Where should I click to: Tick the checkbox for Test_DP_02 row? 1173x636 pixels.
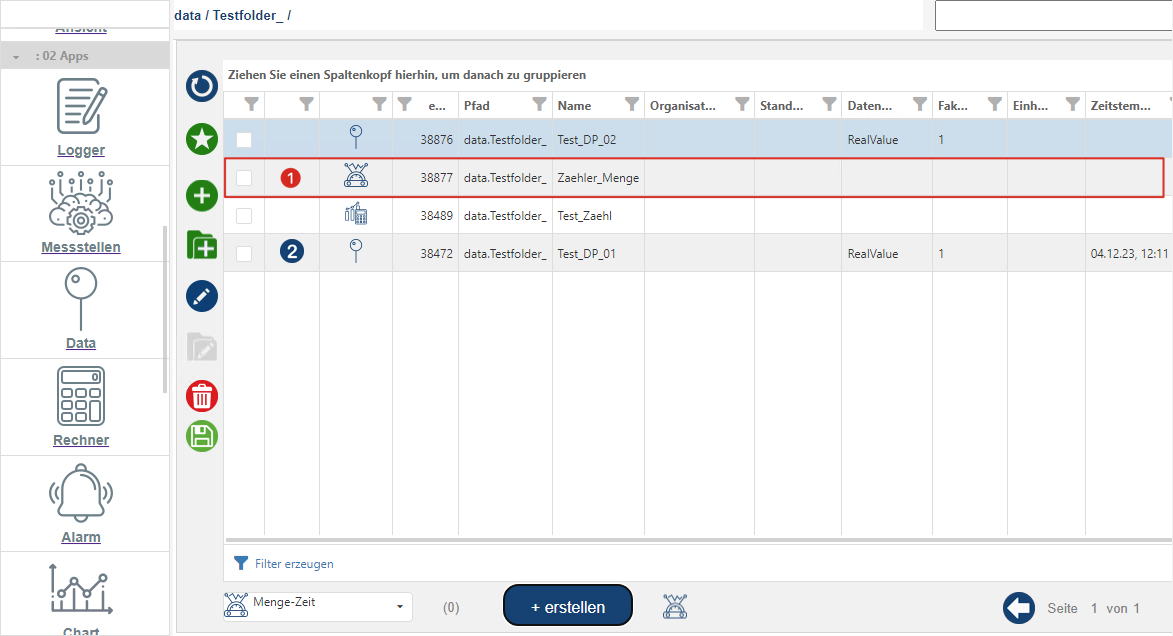pos(244,140)
